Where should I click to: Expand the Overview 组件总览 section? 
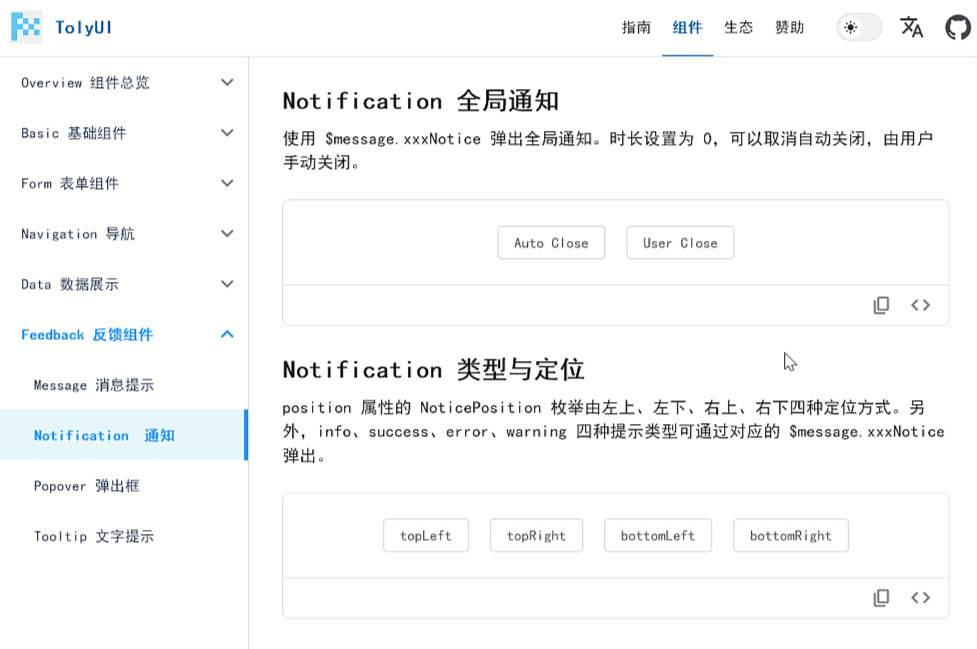[125, 82]
